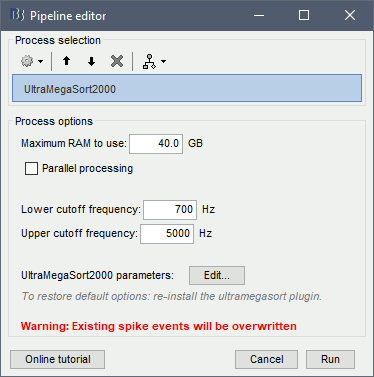The width and height of the screenshot is (374, 377).
Task: Maximize the Pipeline editor window
Action: tap(304, 15)
